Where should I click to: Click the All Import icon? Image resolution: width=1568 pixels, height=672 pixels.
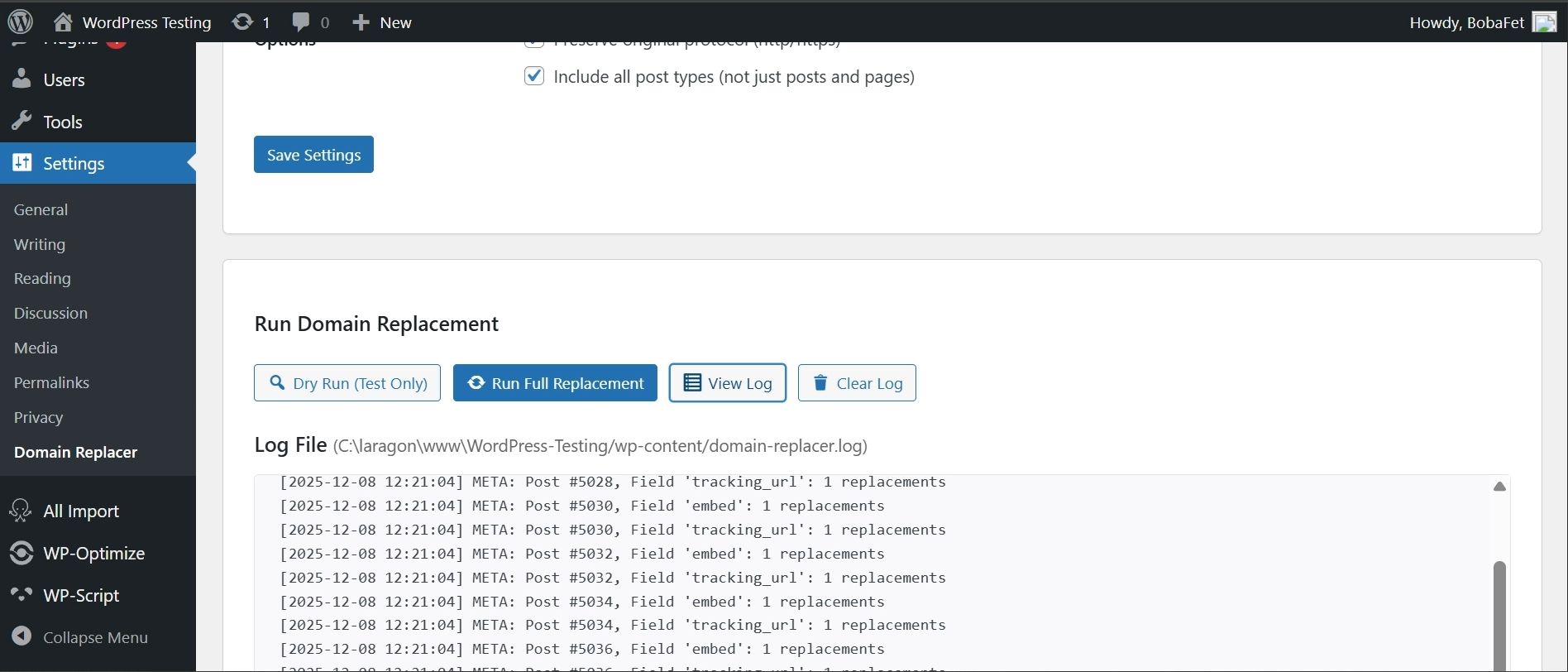pyautogui.click(x=22, y=511)
